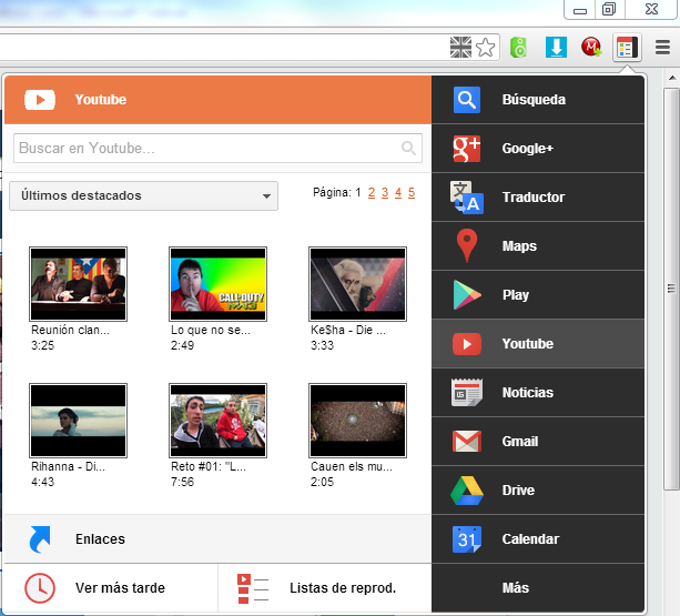Click the Cauen els mu... title text
Image resolution: width=680 pixels, height=616 pixels.
click(x=351, y=467)
